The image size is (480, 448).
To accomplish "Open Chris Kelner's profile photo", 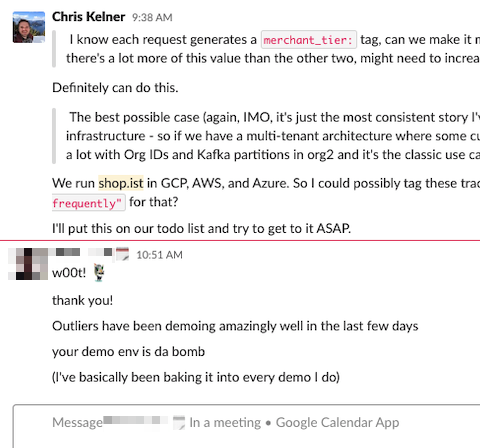I will pyautogui.click(x=29, y=27).
